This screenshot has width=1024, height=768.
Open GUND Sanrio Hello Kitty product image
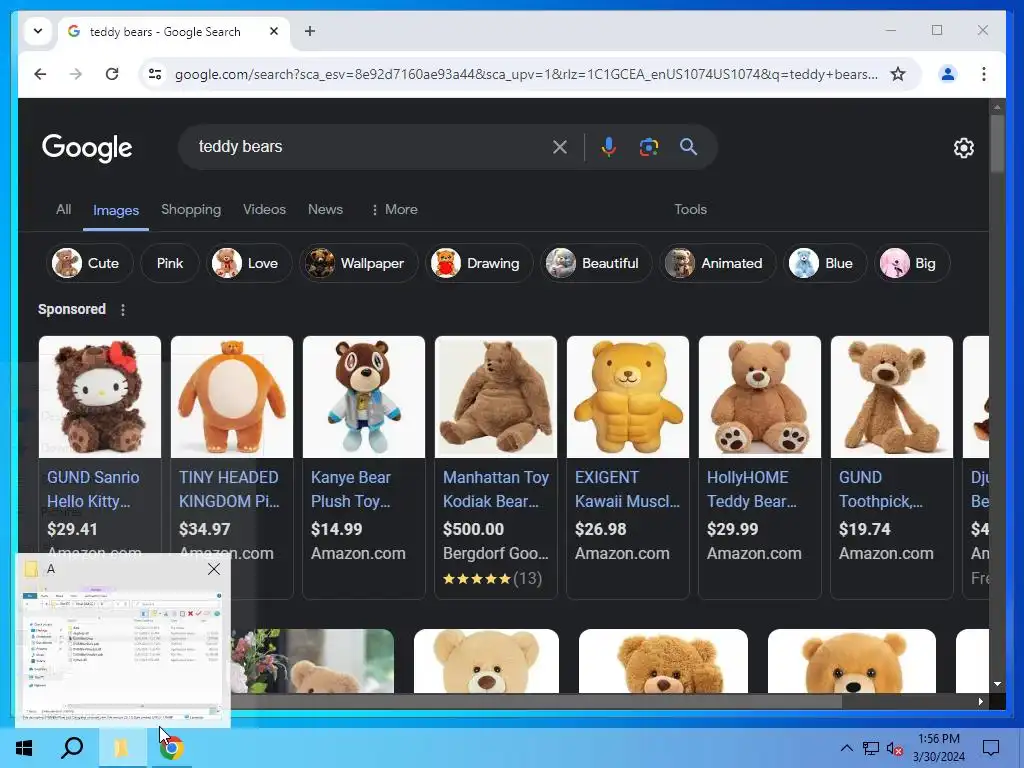pyautogui.click(x=100, y=396)
